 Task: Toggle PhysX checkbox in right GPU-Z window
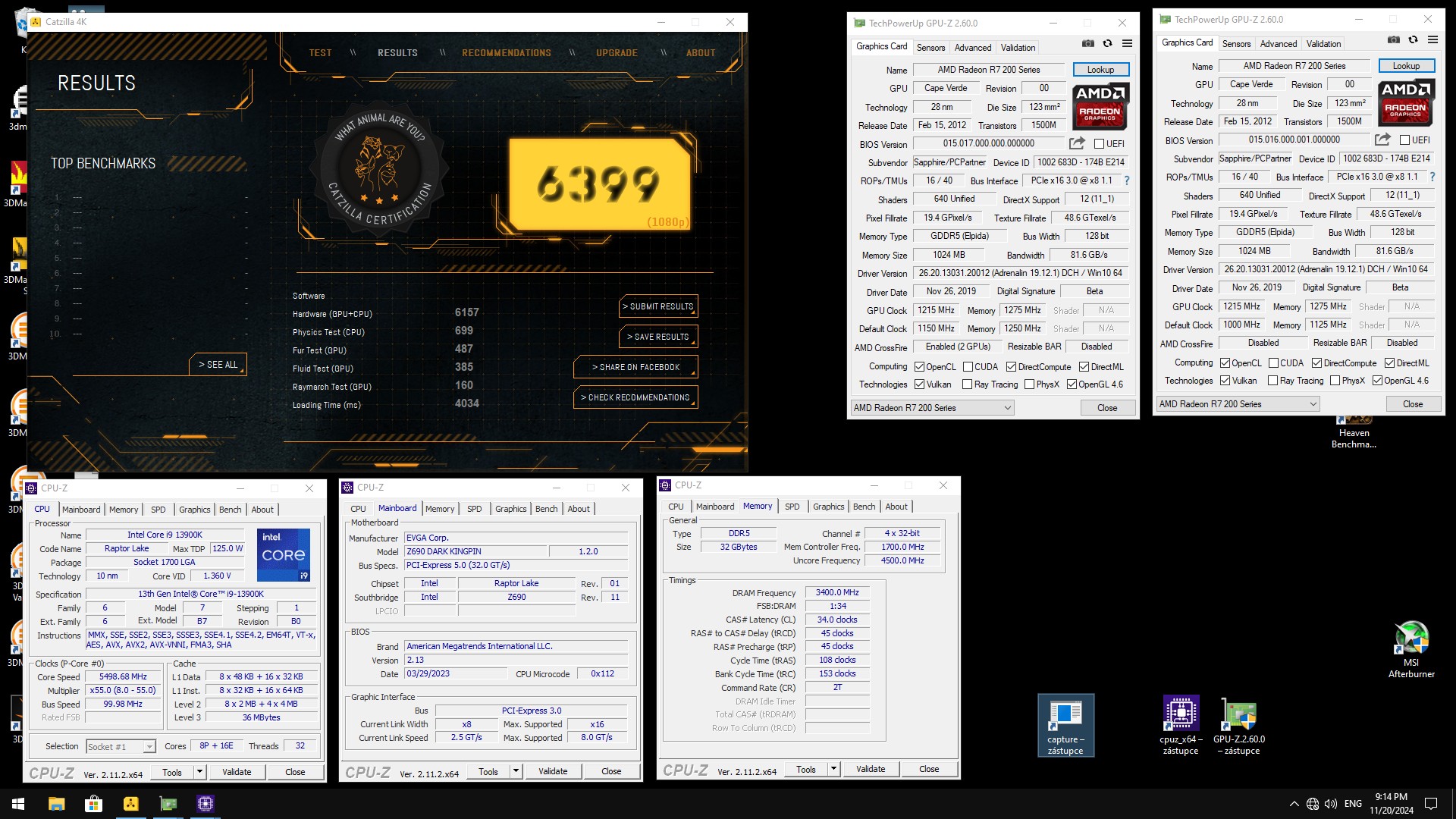1335,381
